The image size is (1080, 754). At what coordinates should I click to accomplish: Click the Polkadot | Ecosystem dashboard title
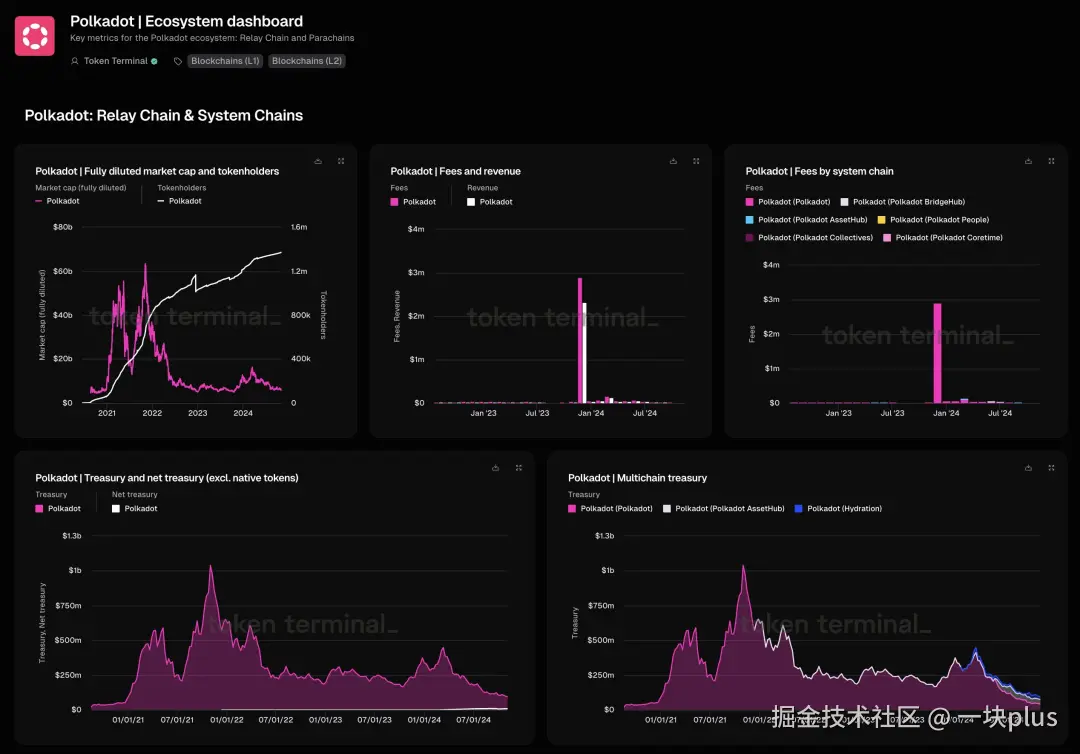[186, 21]
